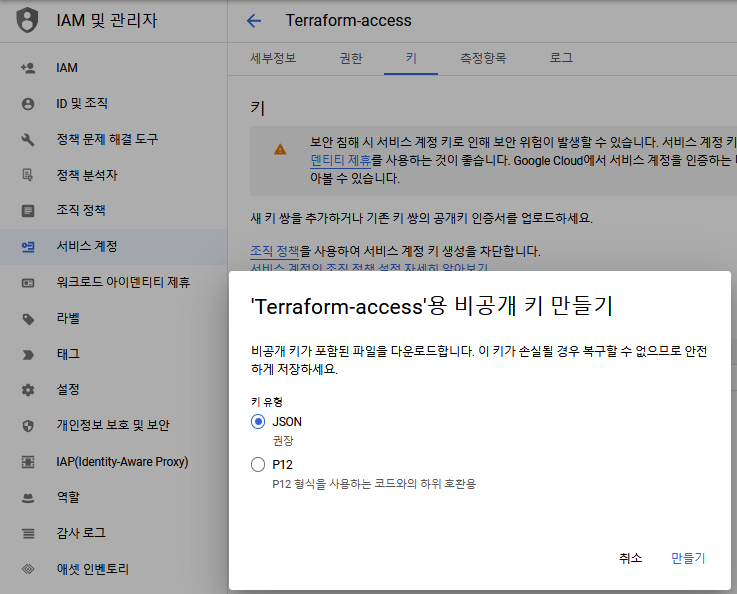Open 조직 정책 in the sidebar
This screenshot has width=737, height=594.
click(81, 210)
